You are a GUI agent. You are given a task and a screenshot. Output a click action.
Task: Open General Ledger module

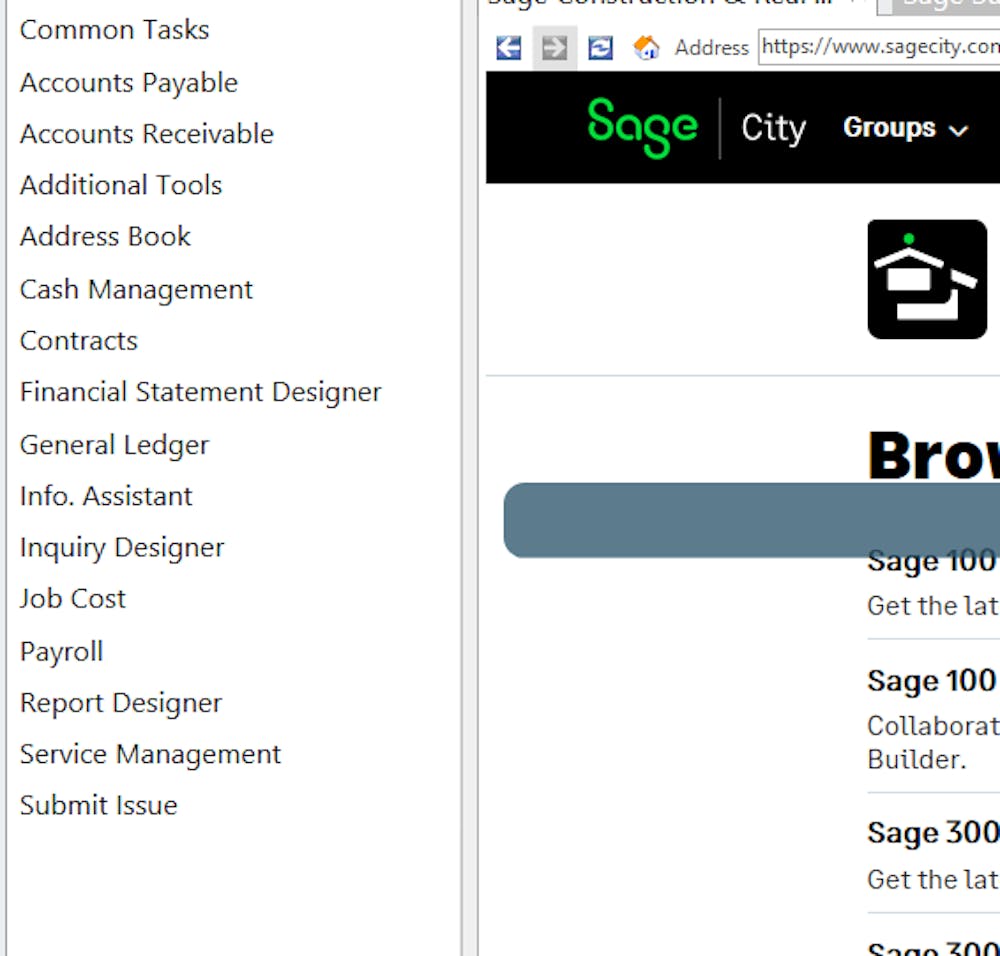(x=114, y=445)
